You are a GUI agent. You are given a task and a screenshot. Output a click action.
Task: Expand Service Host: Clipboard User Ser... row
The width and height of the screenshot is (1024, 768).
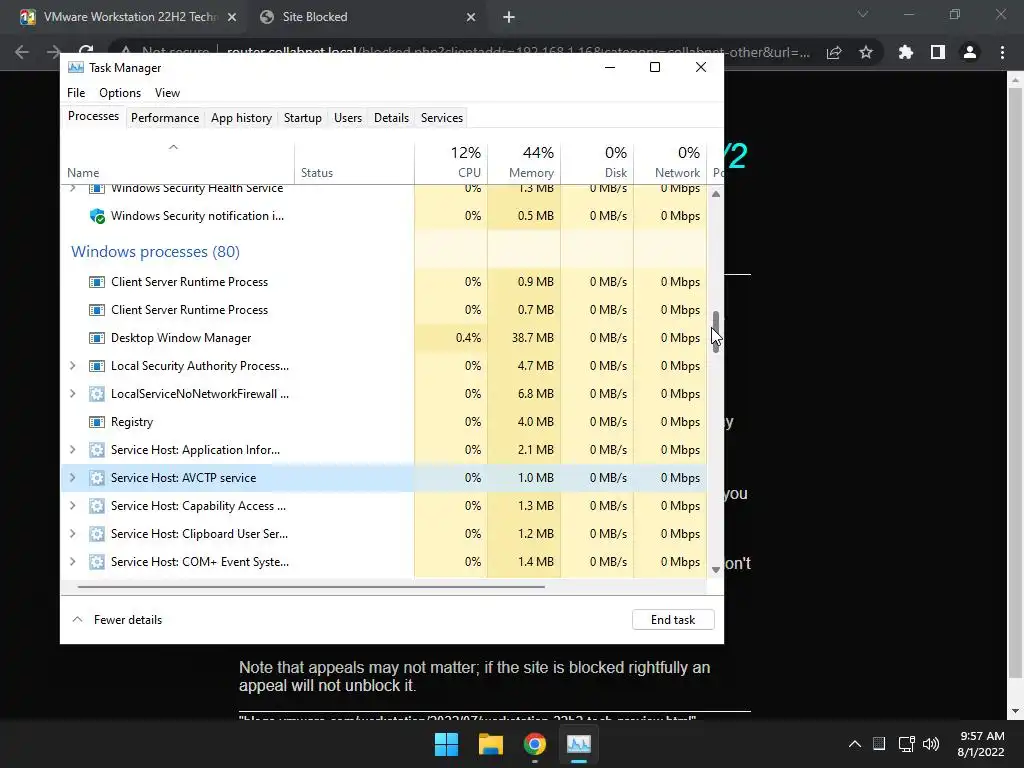click(x=72, y=534)
